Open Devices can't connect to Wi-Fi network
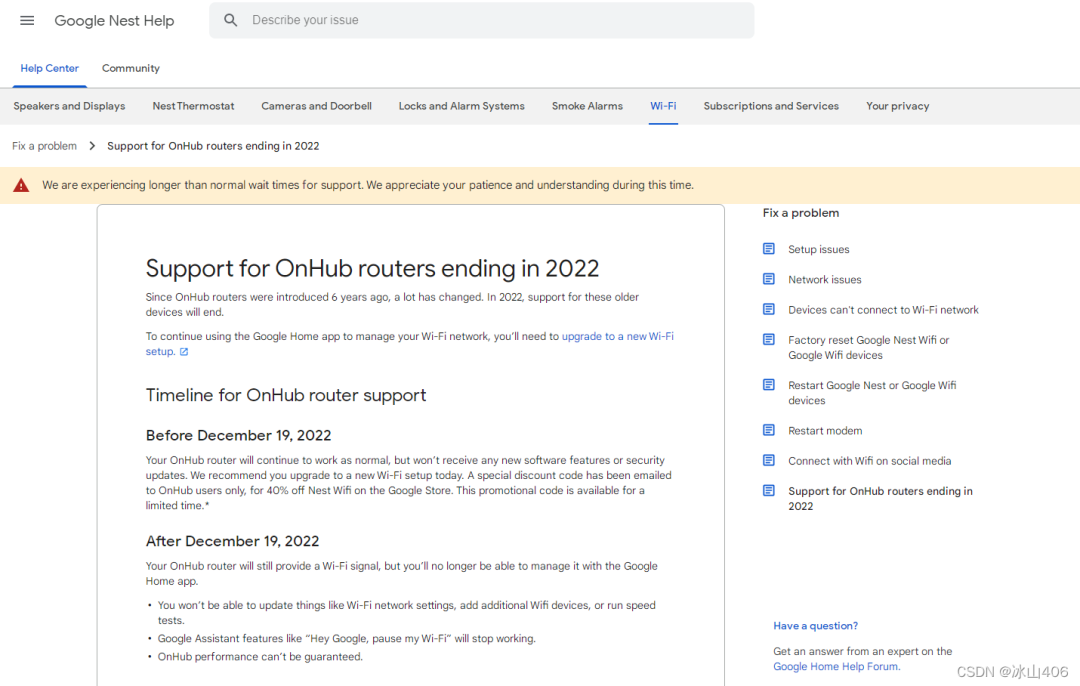 pyautogui.click(x=883, y=310)
